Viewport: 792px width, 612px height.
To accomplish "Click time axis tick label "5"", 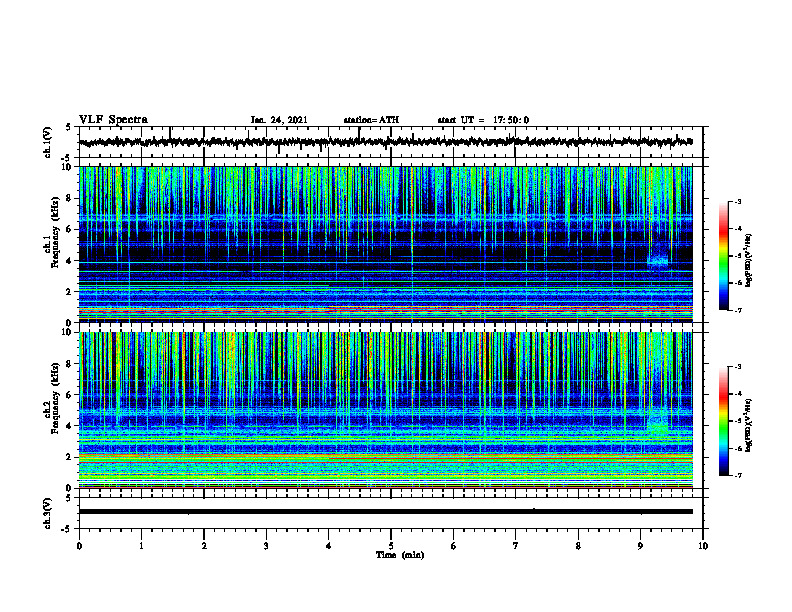I will point(391,546).
